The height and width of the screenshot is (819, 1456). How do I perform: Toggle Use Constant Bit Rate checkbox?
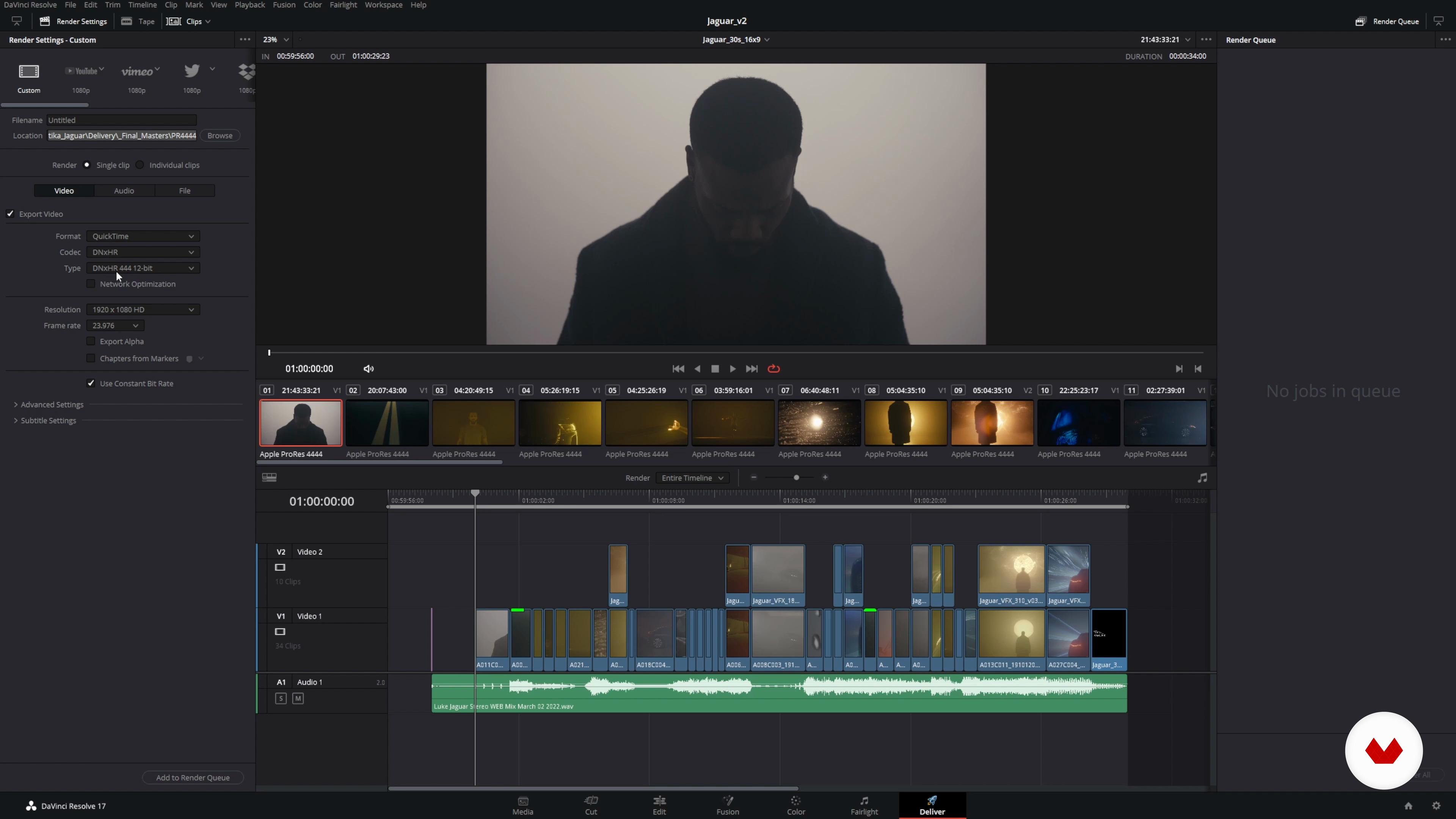pyautogui.click(x=91, y=383)
